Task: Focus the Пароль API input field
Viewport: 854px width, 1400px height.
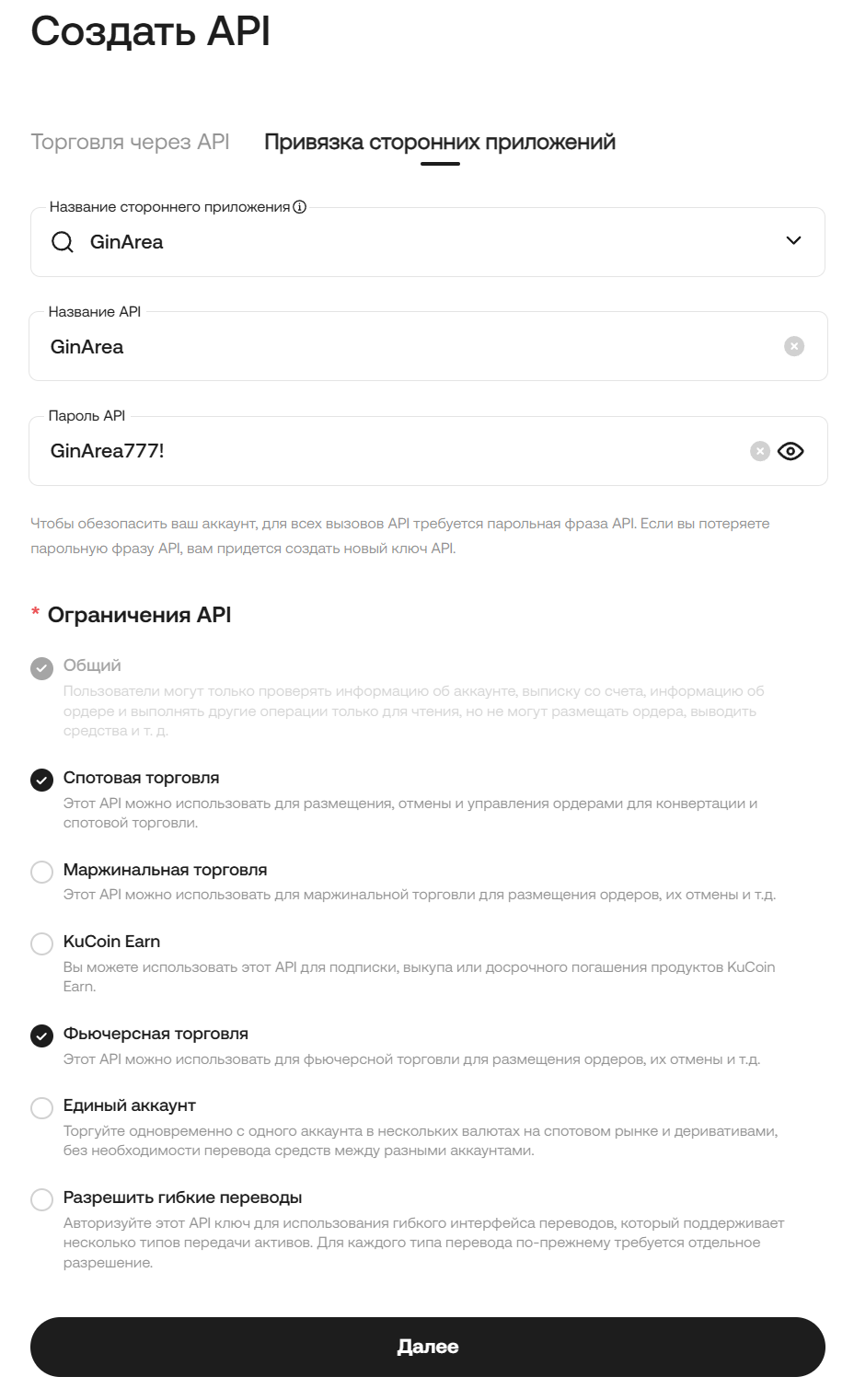Action: pos(387,451)
